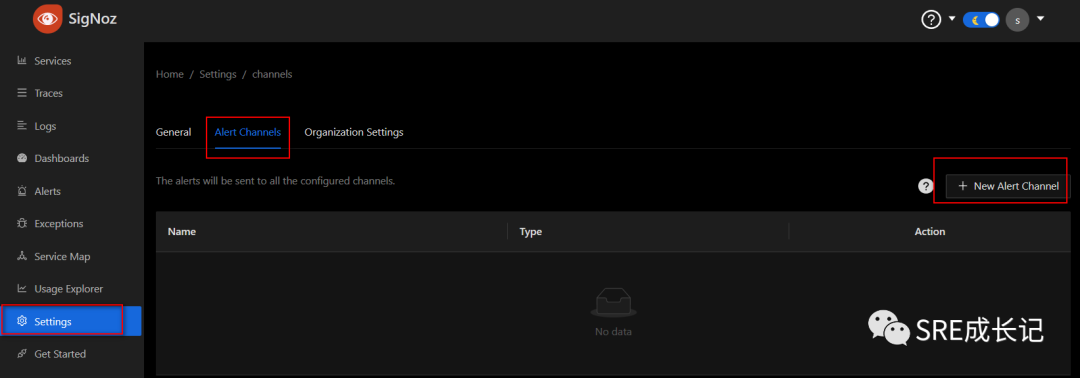Click the Get Started rocket icon

(21, 354)
